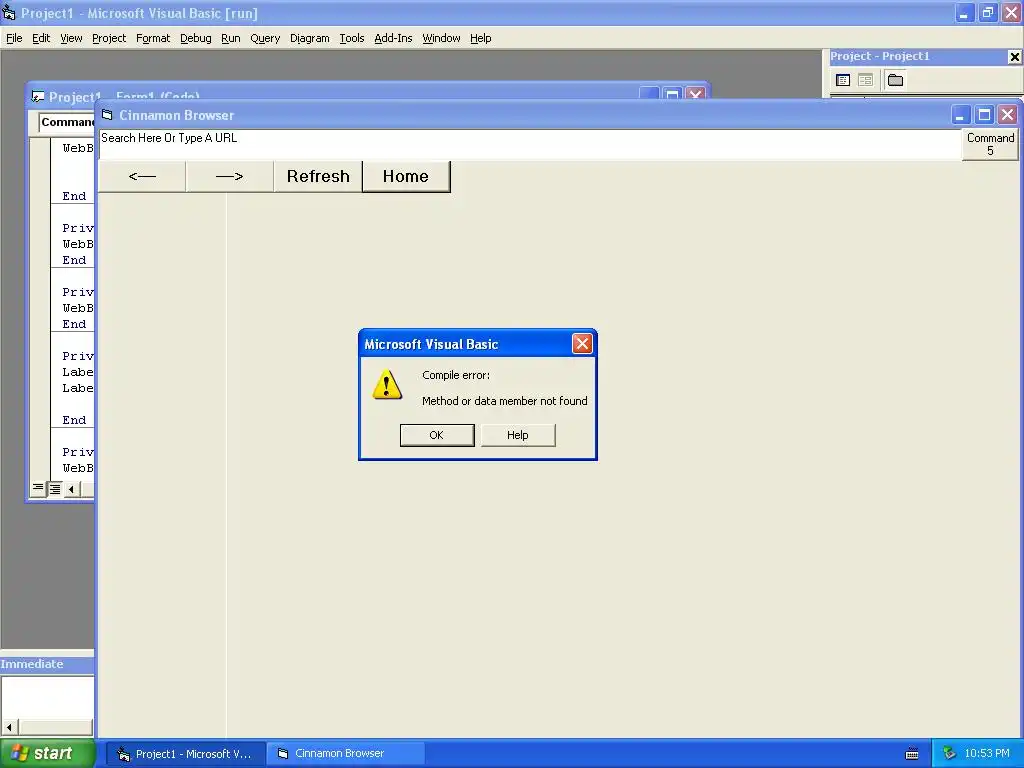Click the yellow warning icon in the dialog
Screen dimensions: 1024x768
point(387,384)
